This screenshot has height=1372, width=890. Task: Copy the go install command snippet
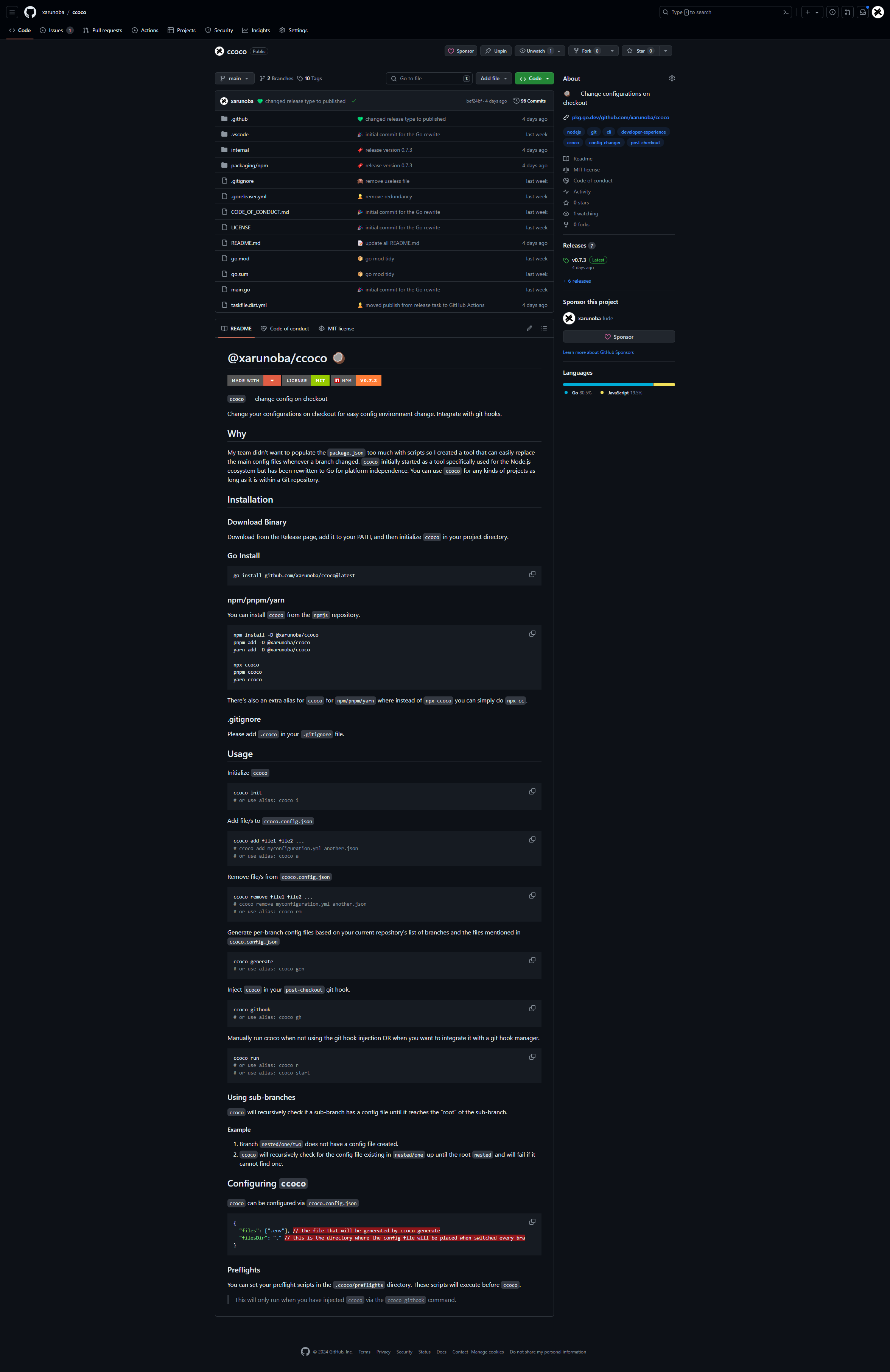(x=531, y=574)
